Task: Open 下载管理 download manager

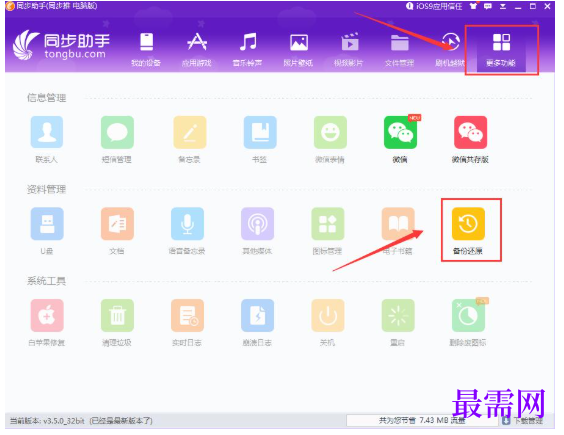Action: [522, 421]
